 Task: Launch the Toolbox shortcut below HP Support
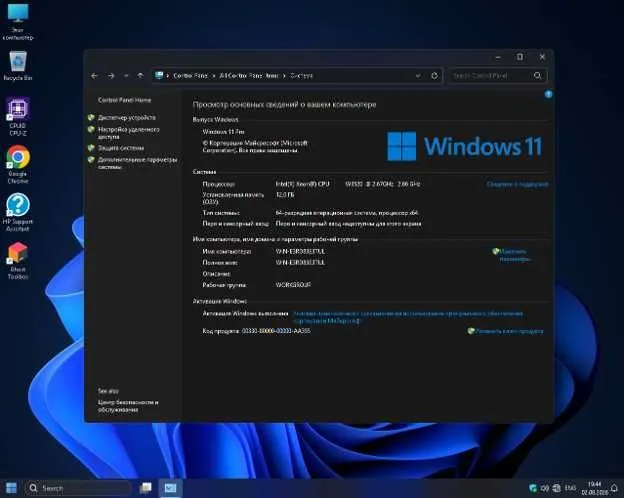pyautogui.click(x=18, y=261)
